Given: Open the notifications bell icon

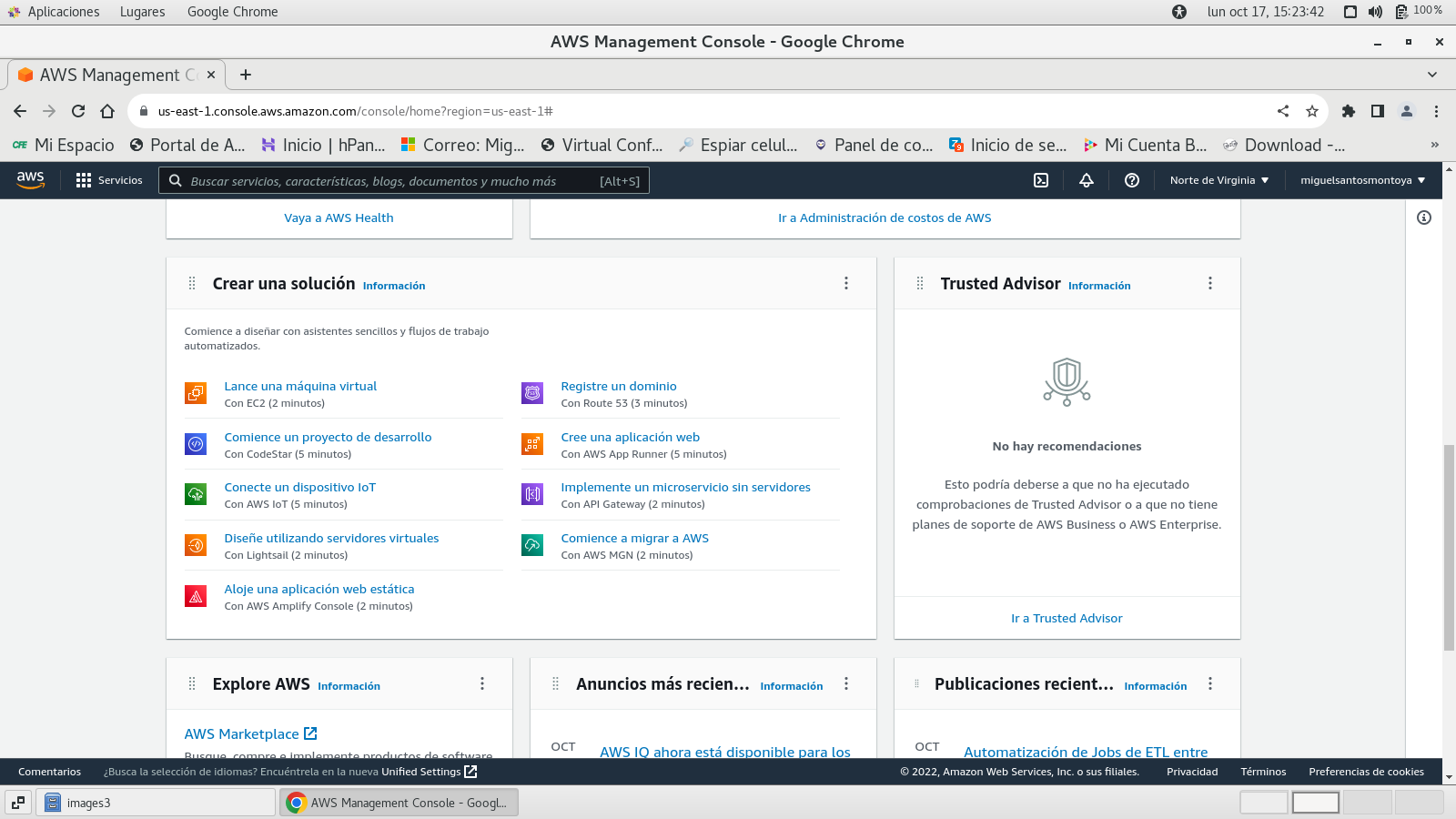Looking at the screenshot, I should click(x=1087, y=180).
